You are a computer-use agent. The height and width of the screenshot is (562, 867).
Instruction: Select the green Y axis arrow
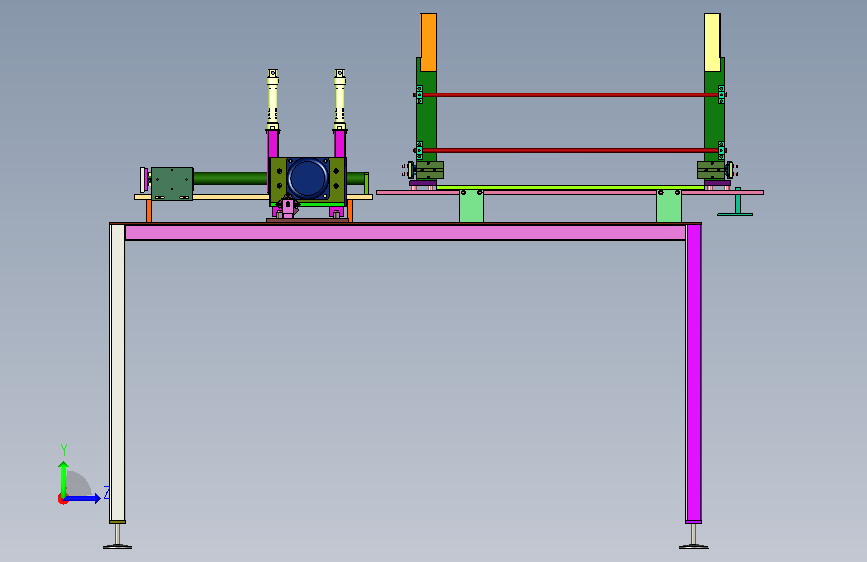[x=64, y=480]
